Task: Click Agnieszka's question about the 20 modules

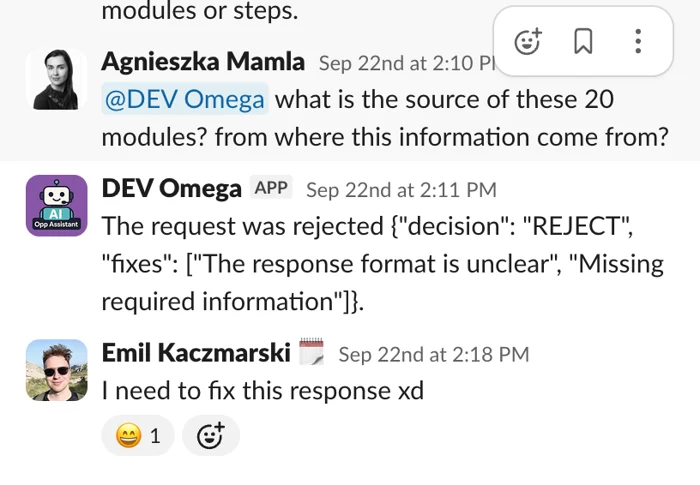Action: tap(385, 119)
